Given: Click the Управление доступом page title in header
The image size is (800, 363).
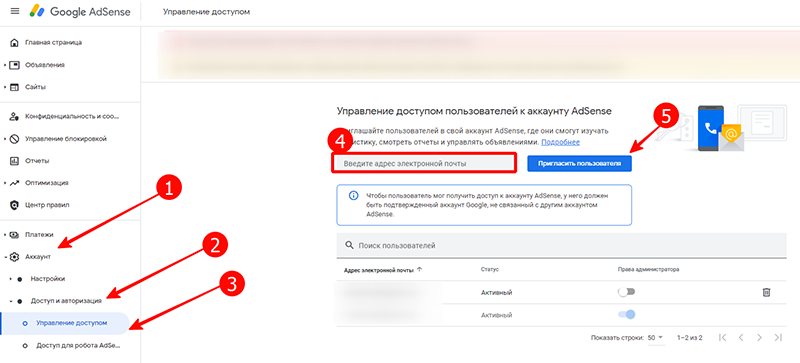Looking at the screenshot, I should point(206,11).
